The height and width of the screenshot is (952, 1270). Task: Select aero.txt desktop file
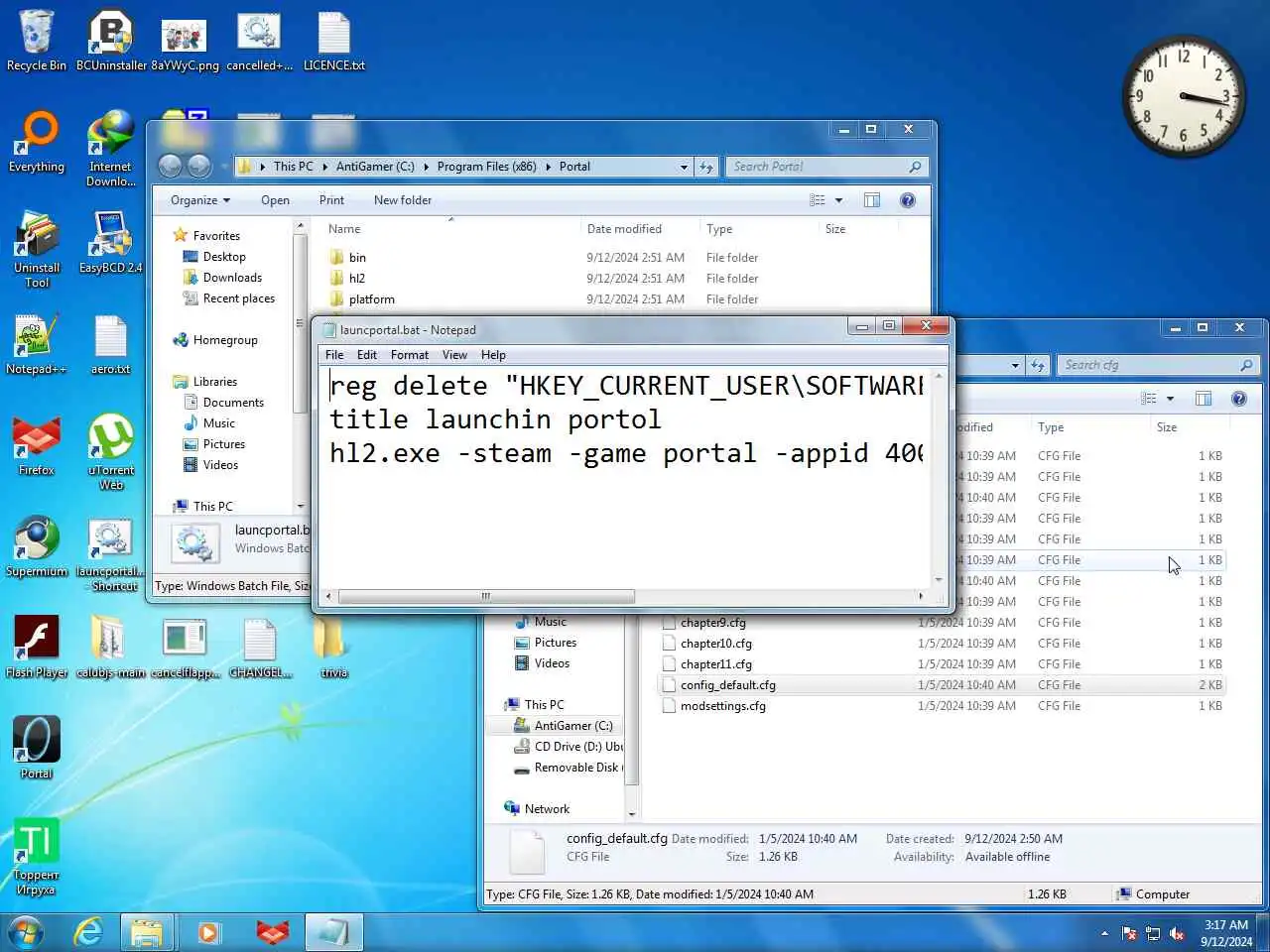pyautogui.click(x=111, y=344)
